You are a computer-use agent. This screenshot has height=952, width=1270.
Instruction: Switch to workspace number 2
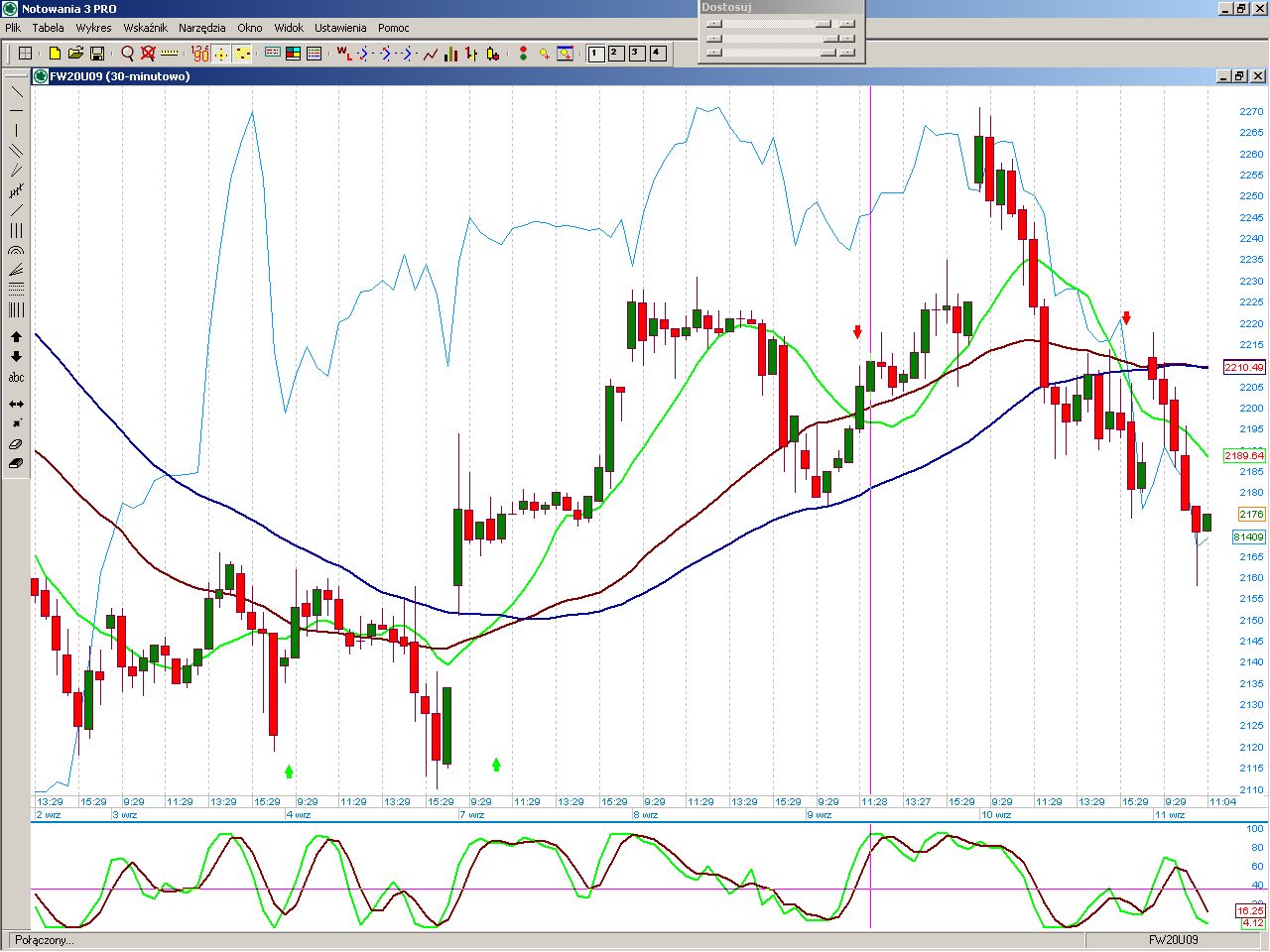click(616, 53)
